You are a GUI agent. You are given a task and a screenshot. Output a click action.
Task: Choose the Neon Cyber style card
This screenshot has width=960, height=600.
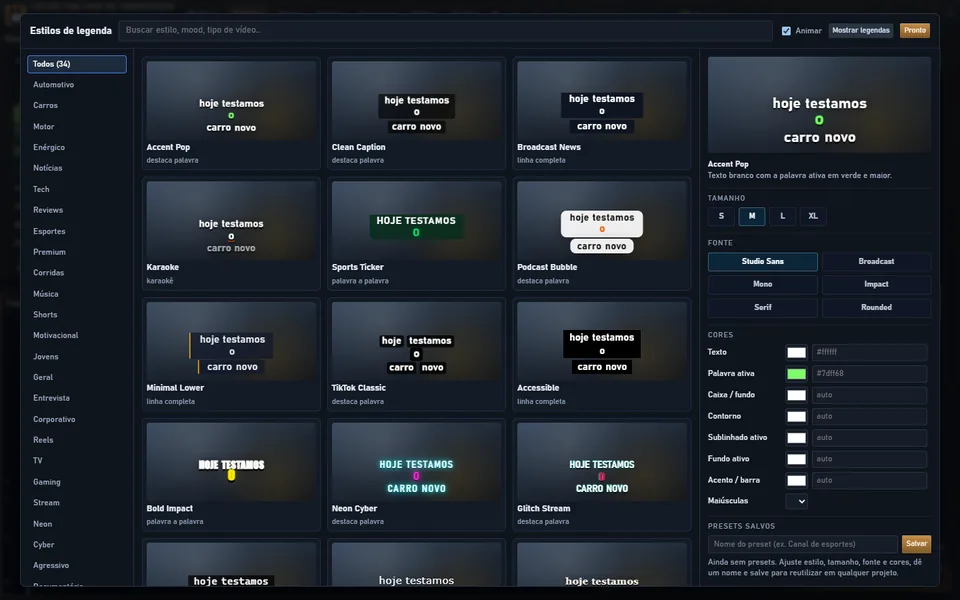click(416, 474)
